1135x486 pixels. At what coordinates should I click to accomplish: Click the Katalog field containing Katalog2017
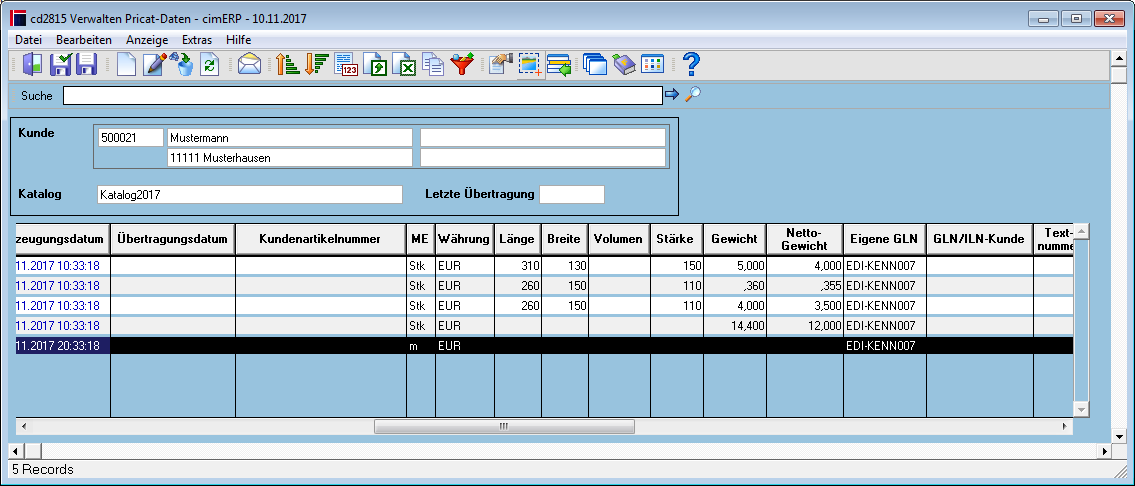click(249, 194)
